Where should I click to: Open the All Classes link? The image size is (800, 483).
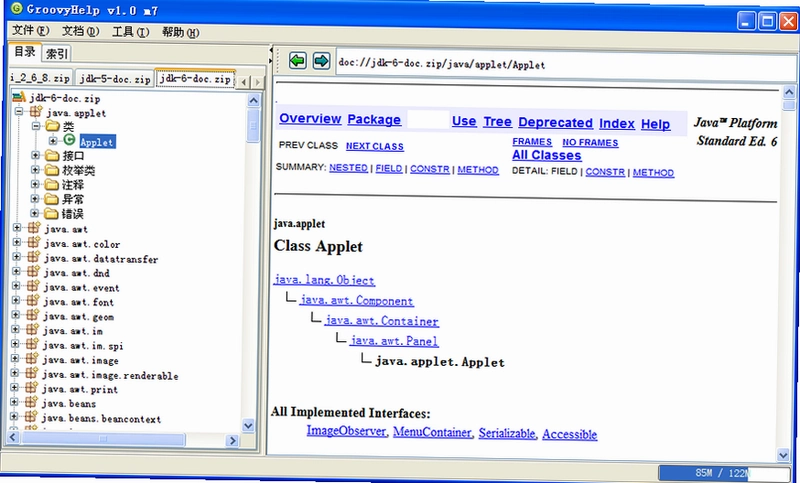[x=546, y=155]
